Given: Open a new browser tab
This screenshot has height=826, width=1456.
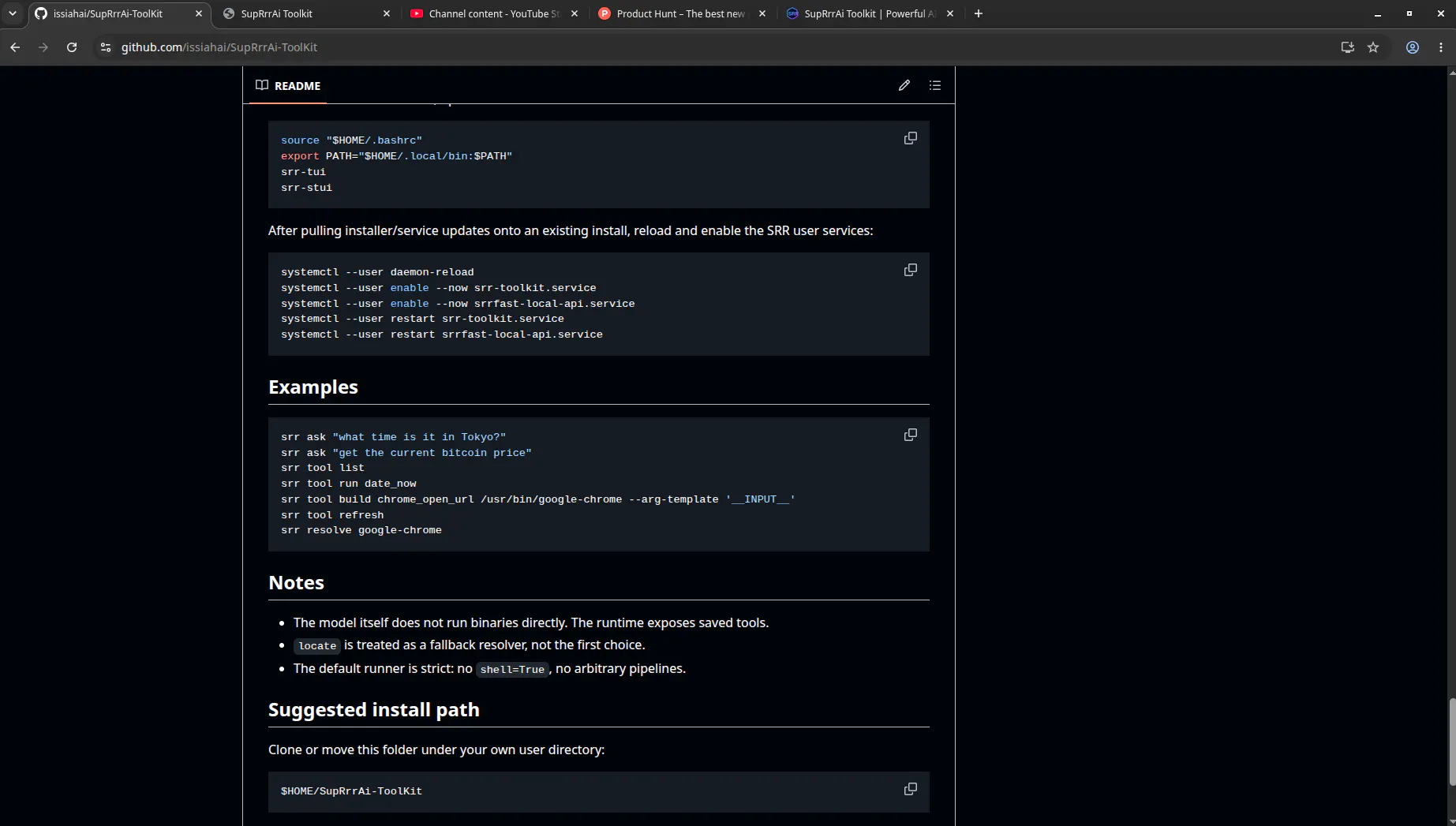Looking at the screenshot, I should pyautogui.click(x=979, y=13).
